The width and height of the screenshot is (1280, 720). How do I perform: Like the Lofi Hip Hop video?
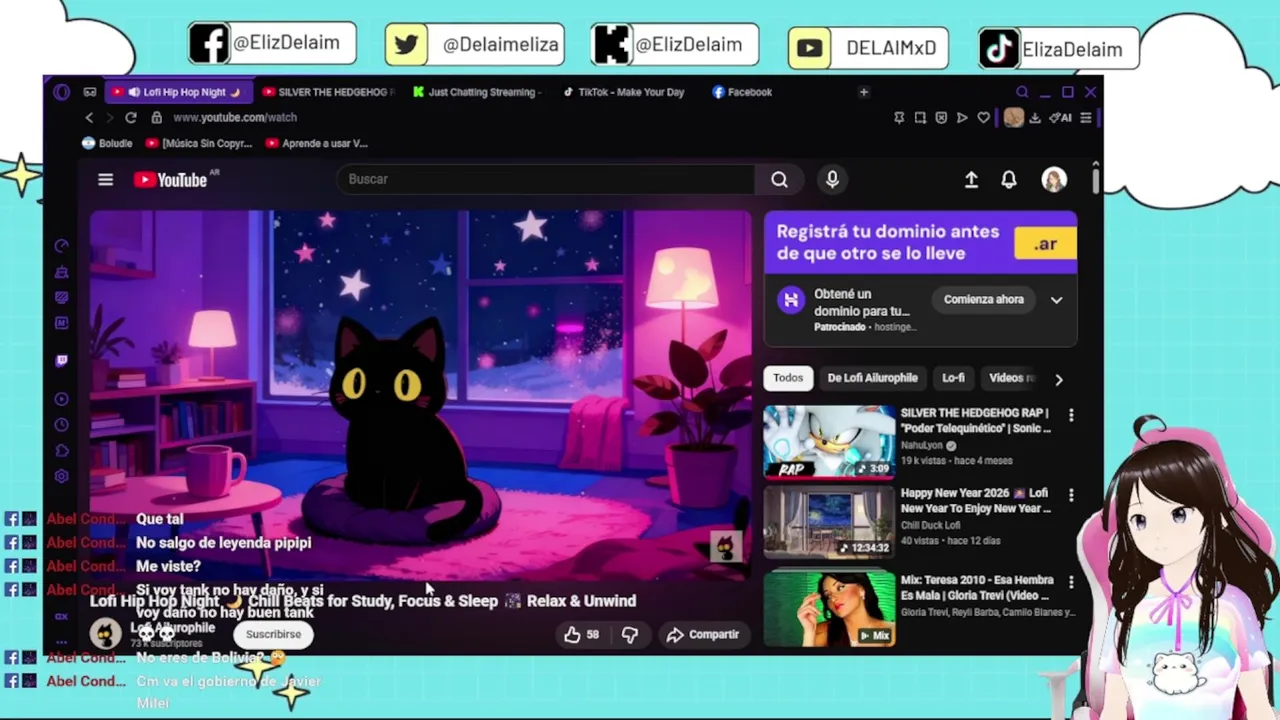pos(581,634)
